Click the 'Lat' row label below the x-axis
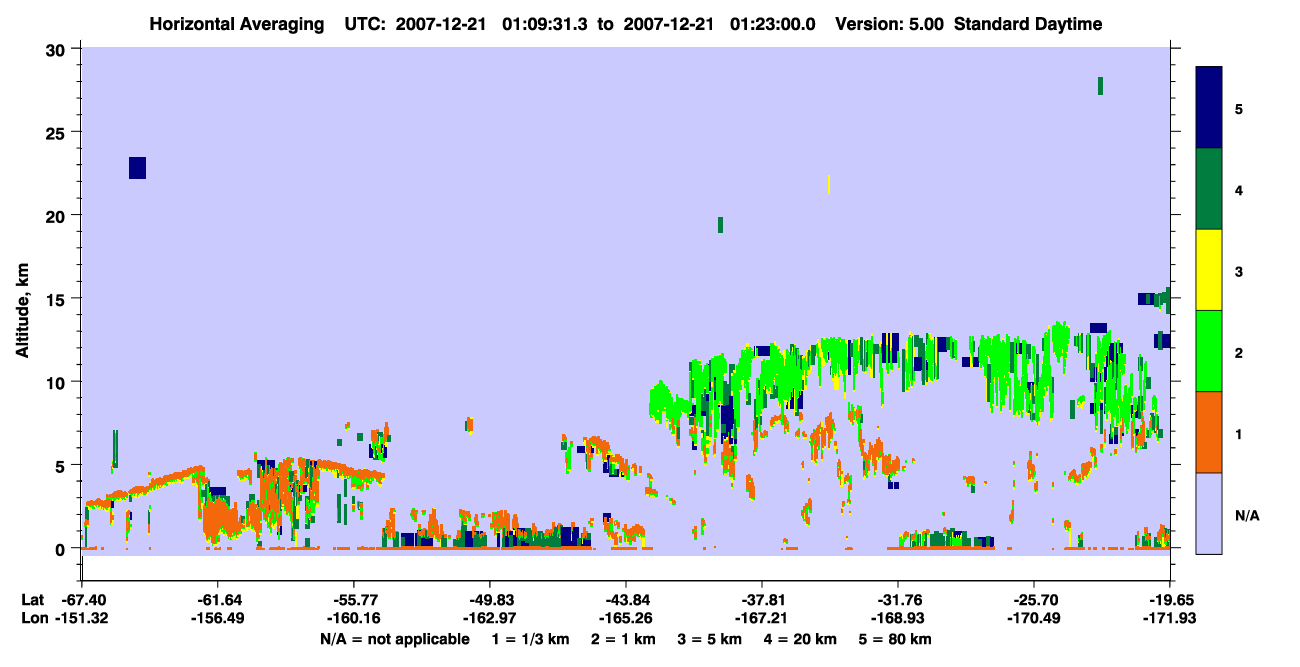Screen dimensions: 1300x667 pyautogui.click(x=32, y=600)
